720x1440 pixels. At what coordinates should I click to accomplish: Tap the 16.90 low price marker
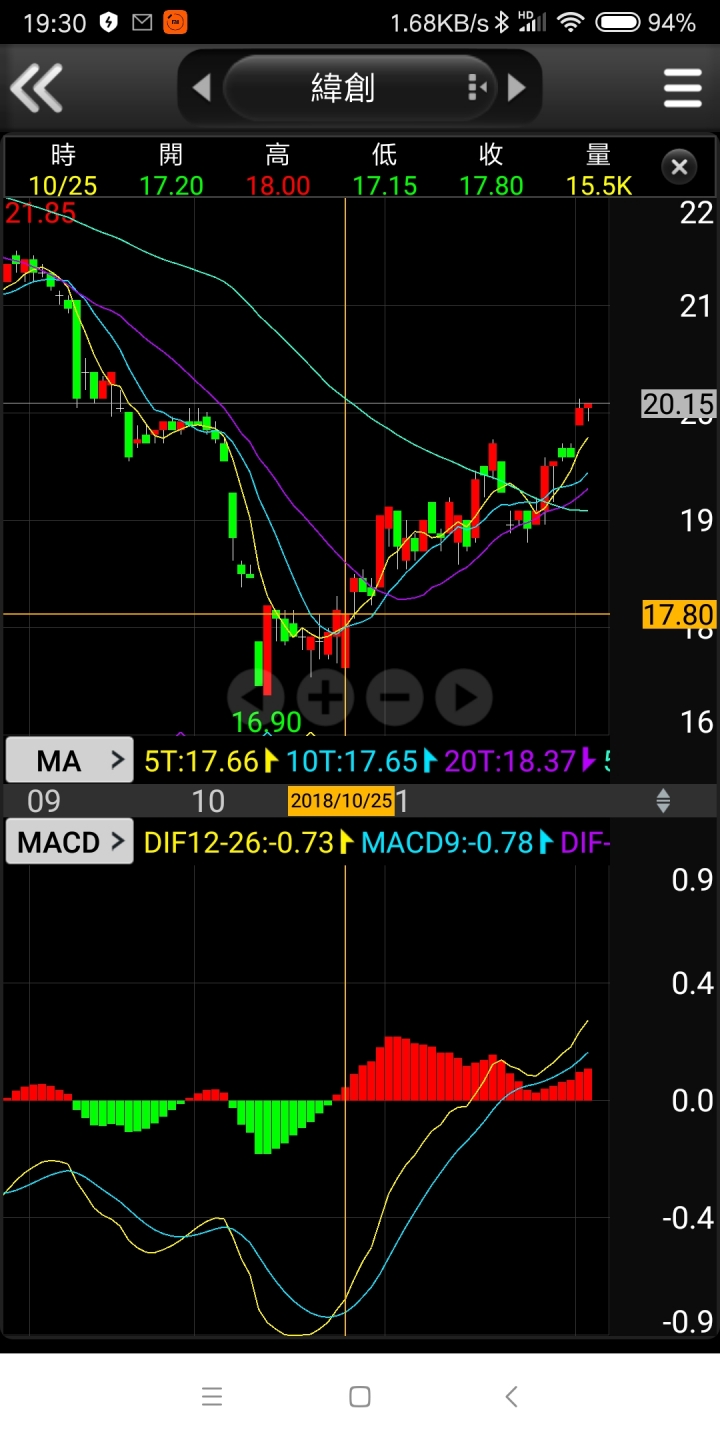pyautogui.click(x=267, y=722)
